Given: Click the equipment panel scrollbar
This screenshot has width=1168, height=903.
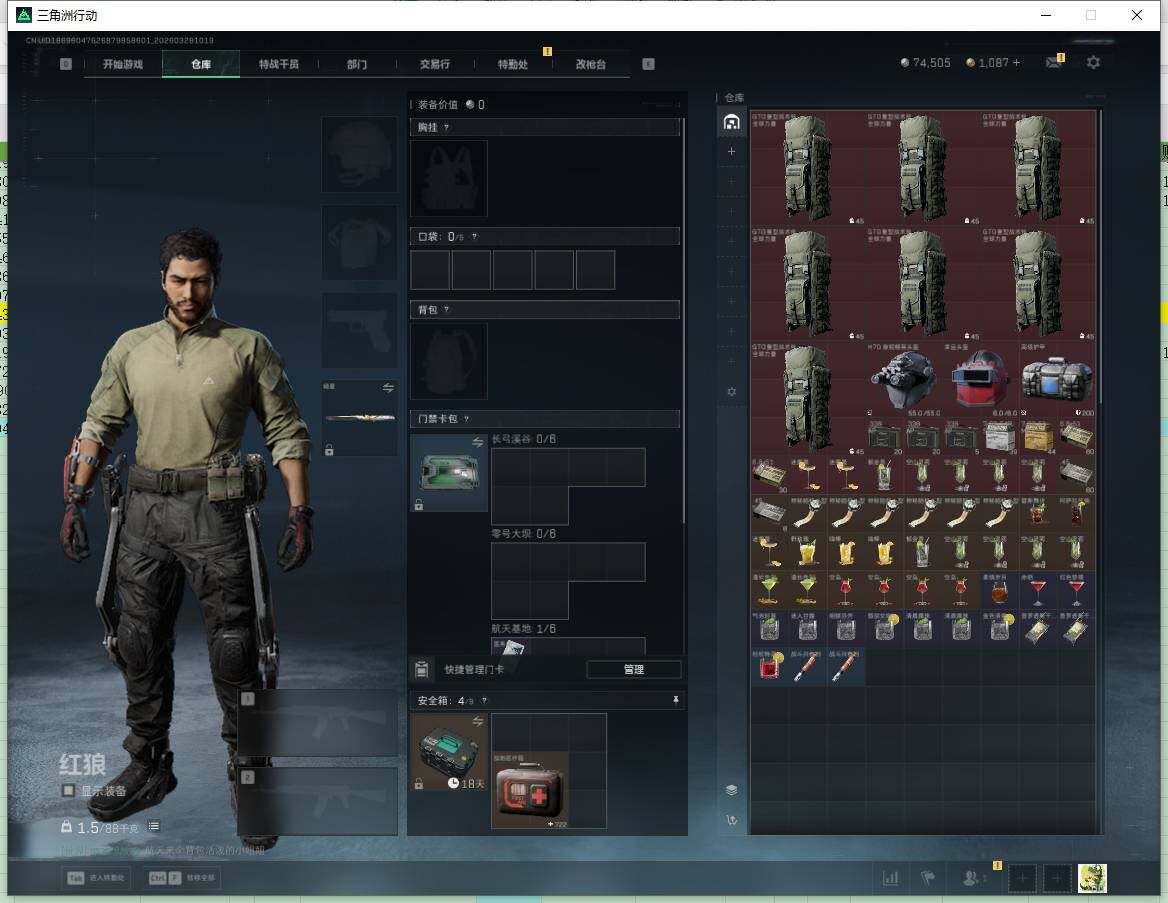Looking at the screenshot, I should [683, 320].
